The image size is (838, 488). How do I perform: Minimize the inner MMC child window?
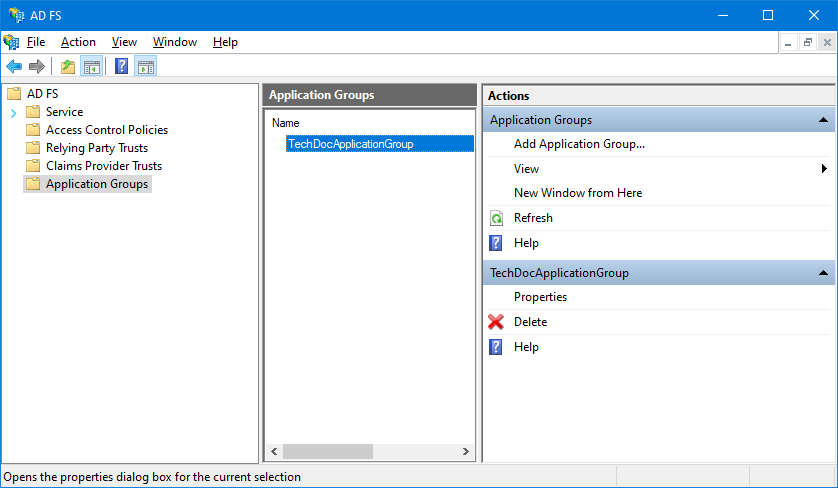pyautogui.click(x=788, y=42)
